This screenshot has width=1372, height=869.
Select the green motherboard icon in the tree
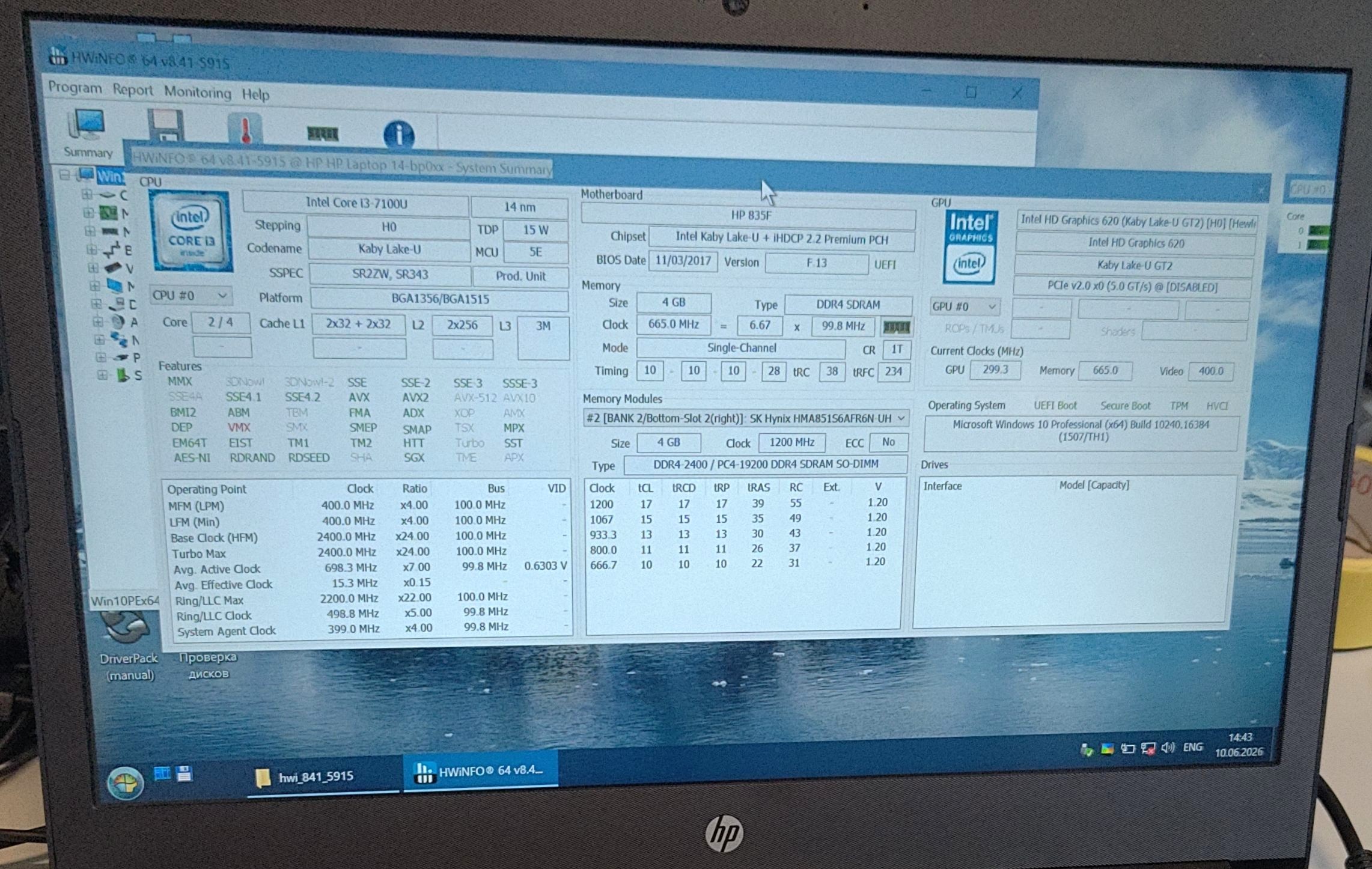coord(108,213)
